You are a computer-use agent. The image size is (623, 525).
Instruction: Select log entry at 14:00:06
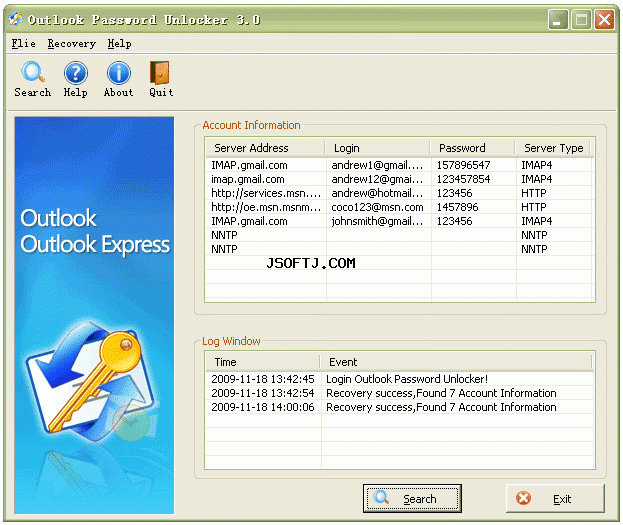pos(399,407)
